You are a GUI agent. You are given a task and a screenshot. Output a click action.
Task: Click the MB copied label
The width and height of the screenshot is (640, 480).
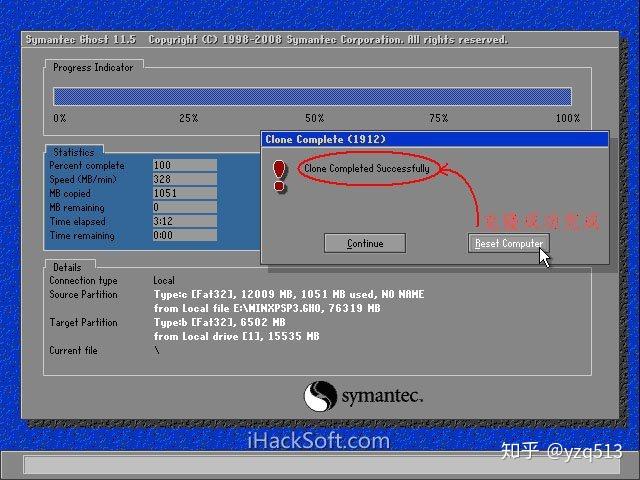coord(70,193)
